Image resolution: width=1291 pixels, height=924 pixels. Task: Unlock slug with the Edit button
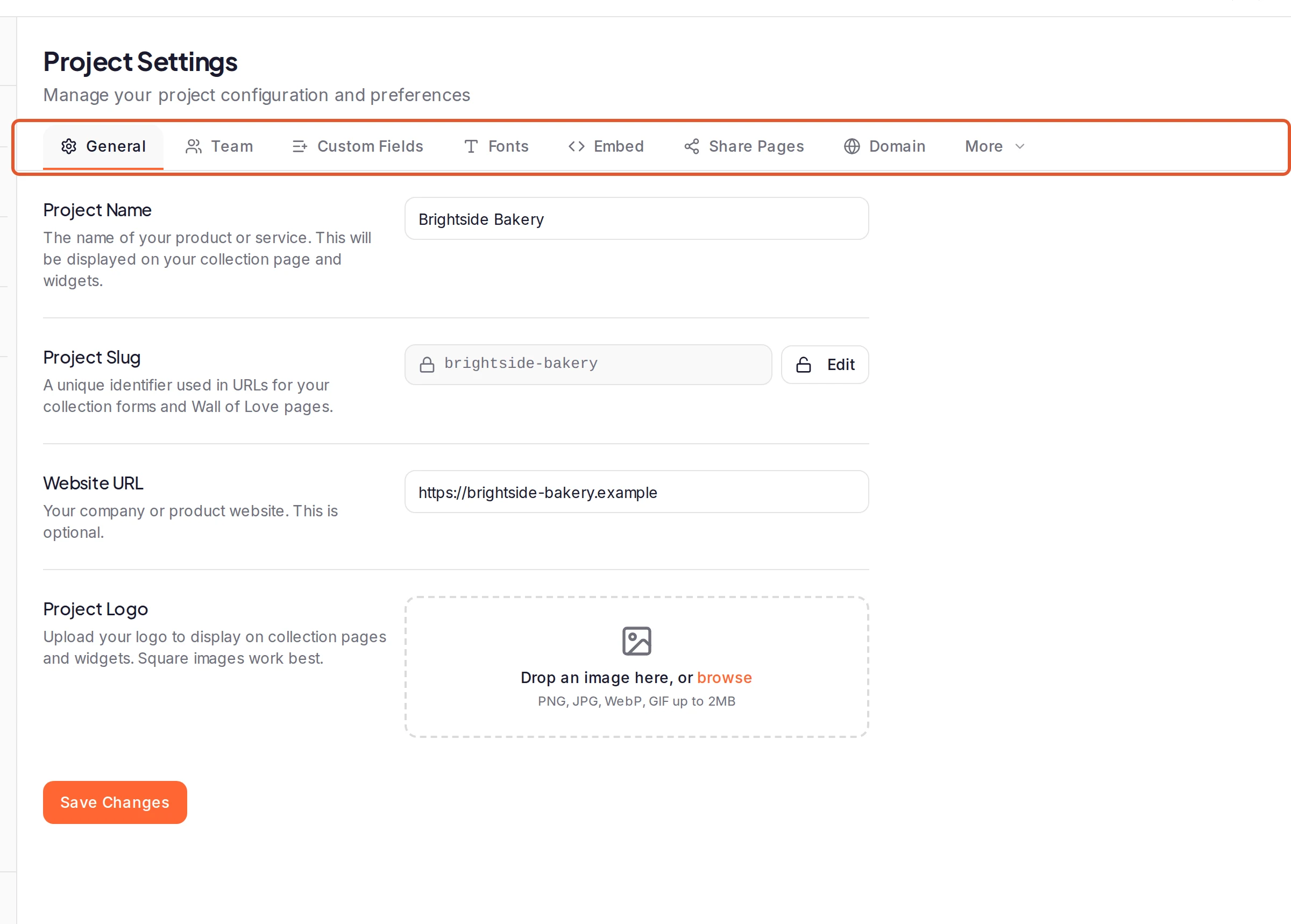[825, 365]
